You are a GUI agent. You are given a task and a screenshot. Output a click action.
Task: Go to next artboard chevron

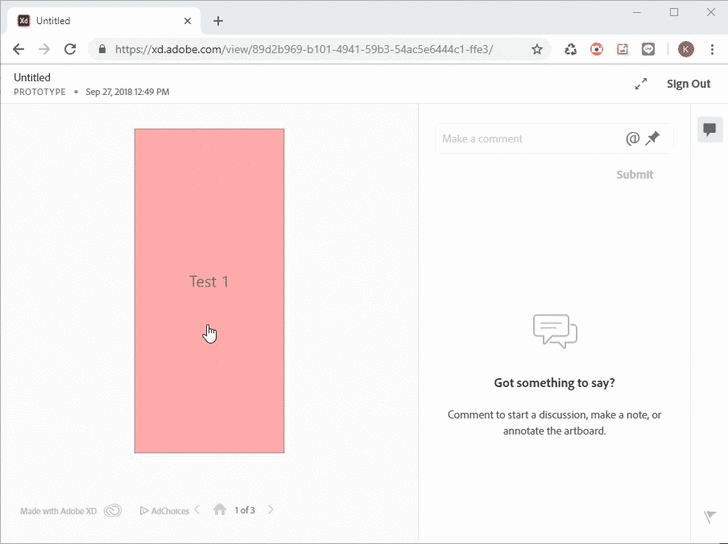[x=271, y=510]
